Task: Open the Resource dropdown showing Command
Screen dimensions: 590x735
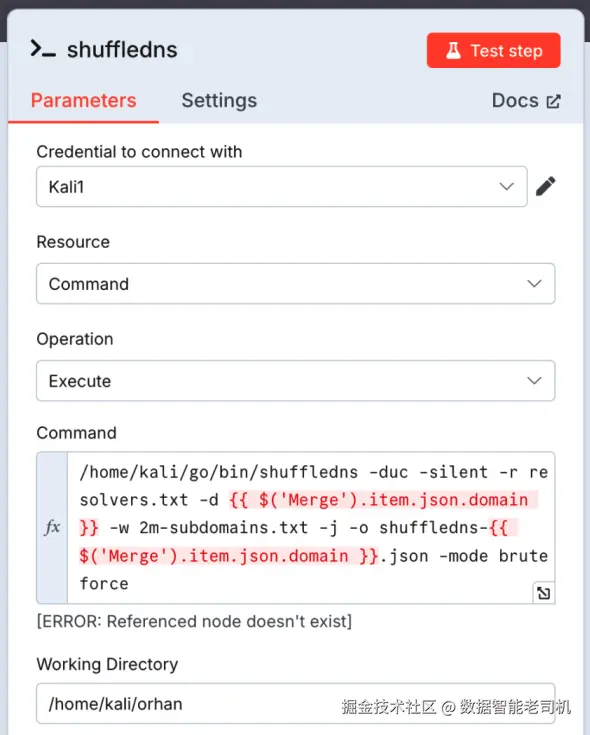Action: [x=296, y=284]
